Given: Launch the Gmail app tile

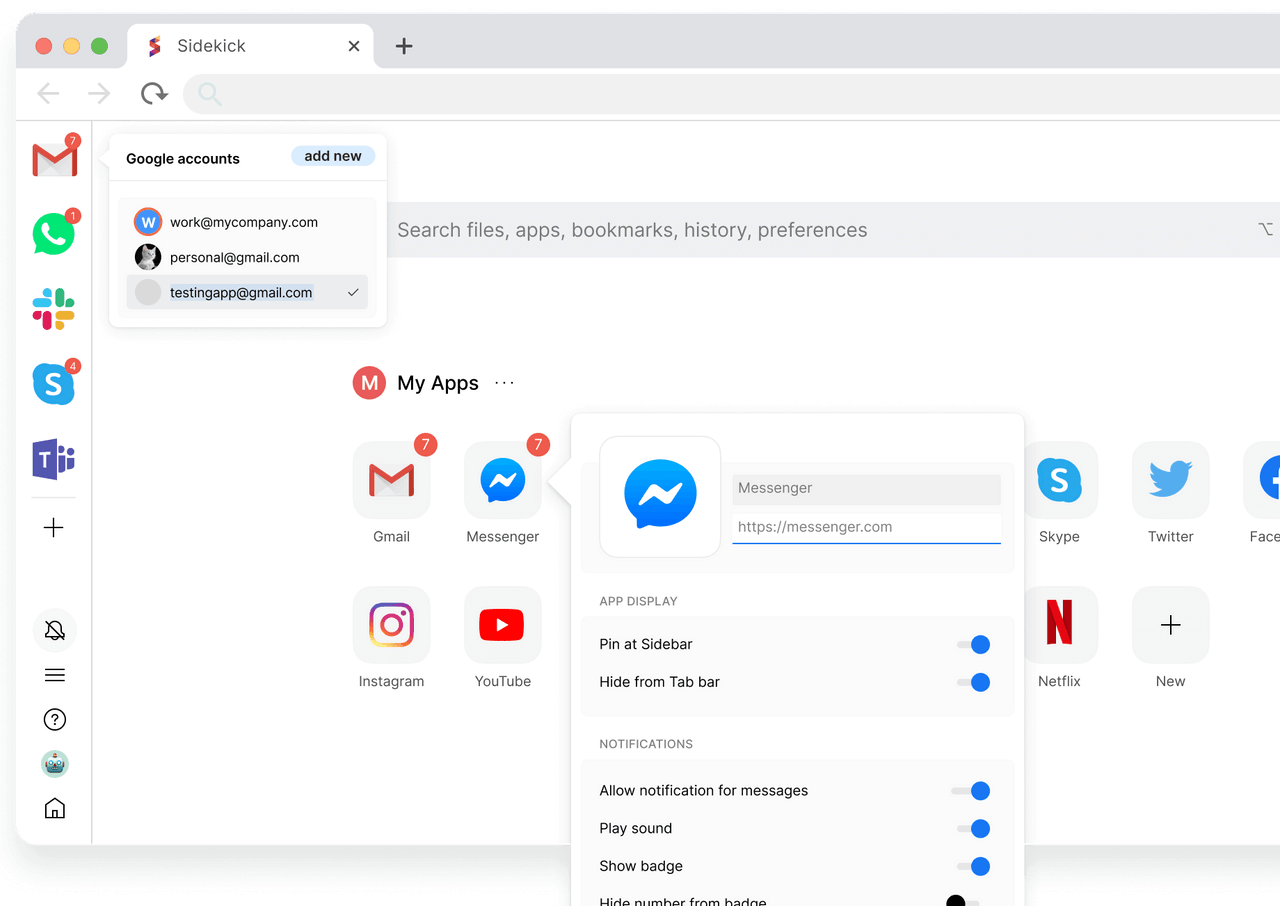Looking at the screenshot, I should pyautogui.click(x=392, y=480).
